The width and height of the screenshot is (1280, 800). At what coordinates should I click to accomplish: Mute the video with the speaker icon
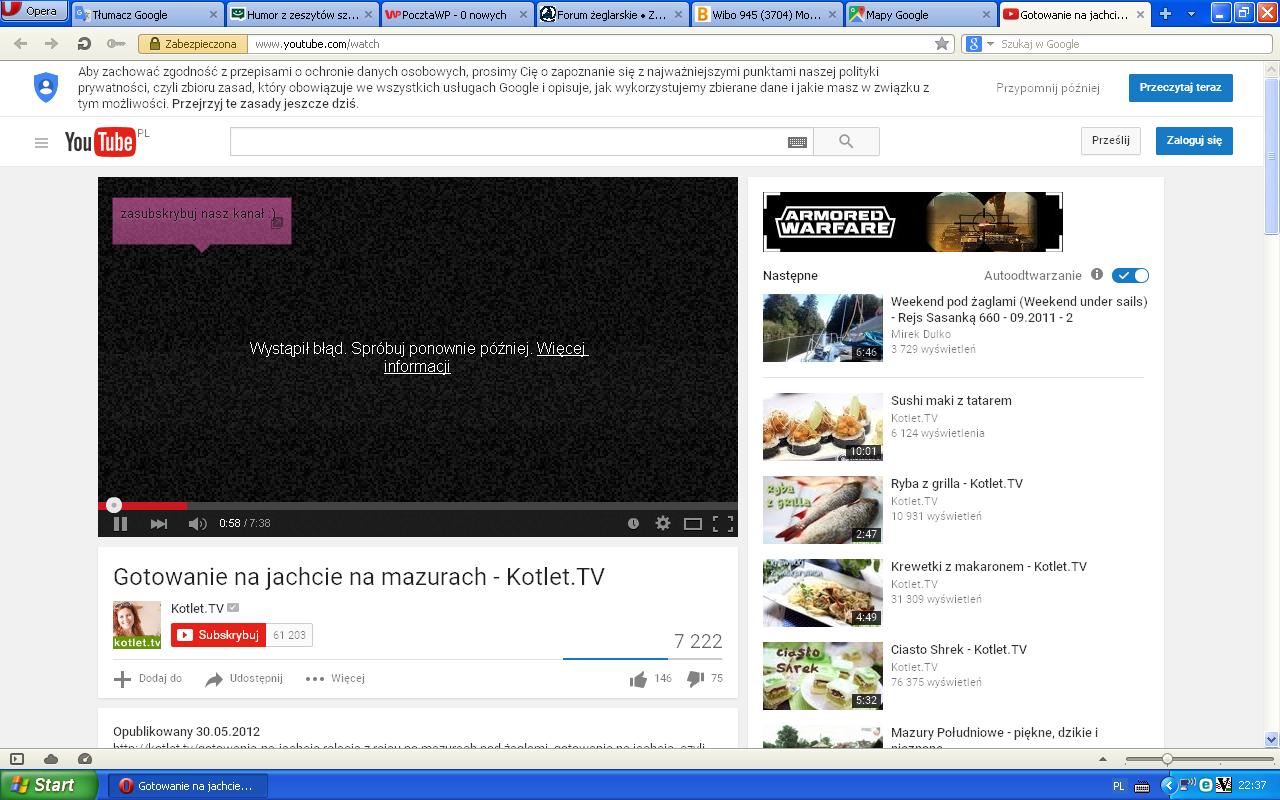197,523
